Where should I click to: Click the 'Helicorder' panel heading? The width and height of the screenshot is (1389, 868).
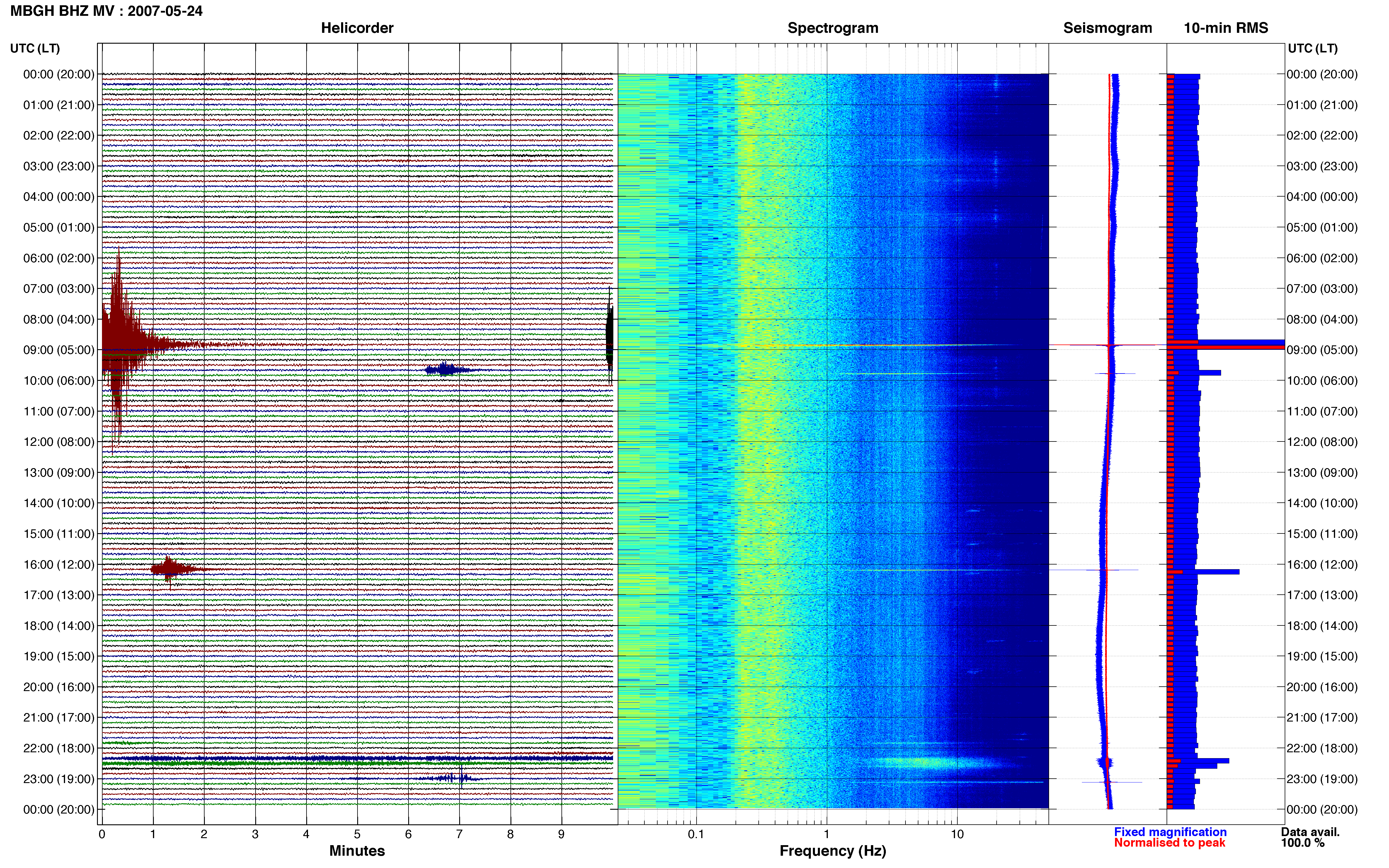(x=357, y=28)
